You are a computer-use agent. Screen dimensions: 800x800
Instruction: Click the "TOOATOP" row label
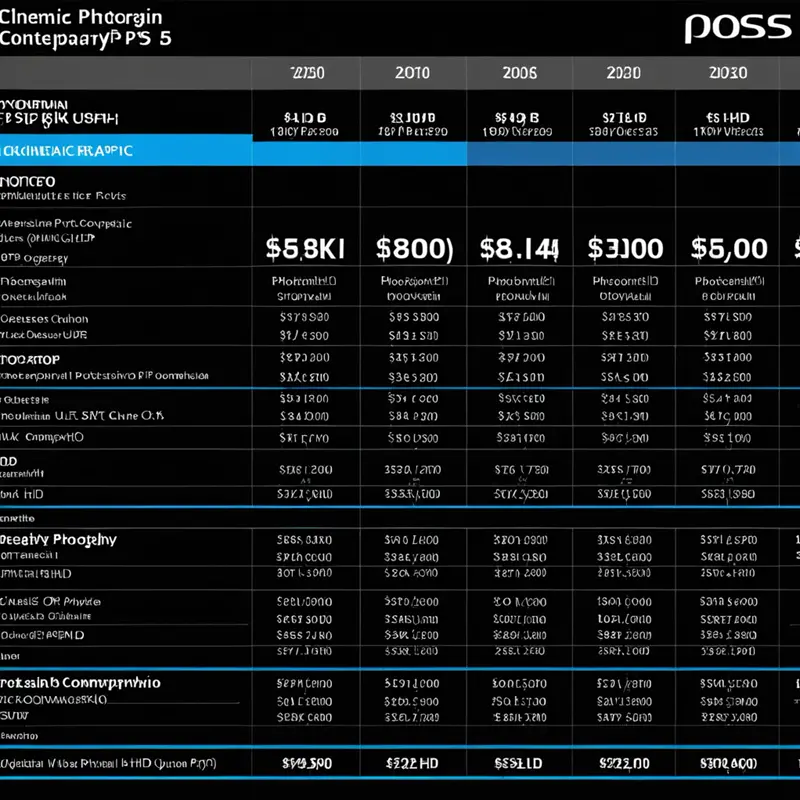30,360
